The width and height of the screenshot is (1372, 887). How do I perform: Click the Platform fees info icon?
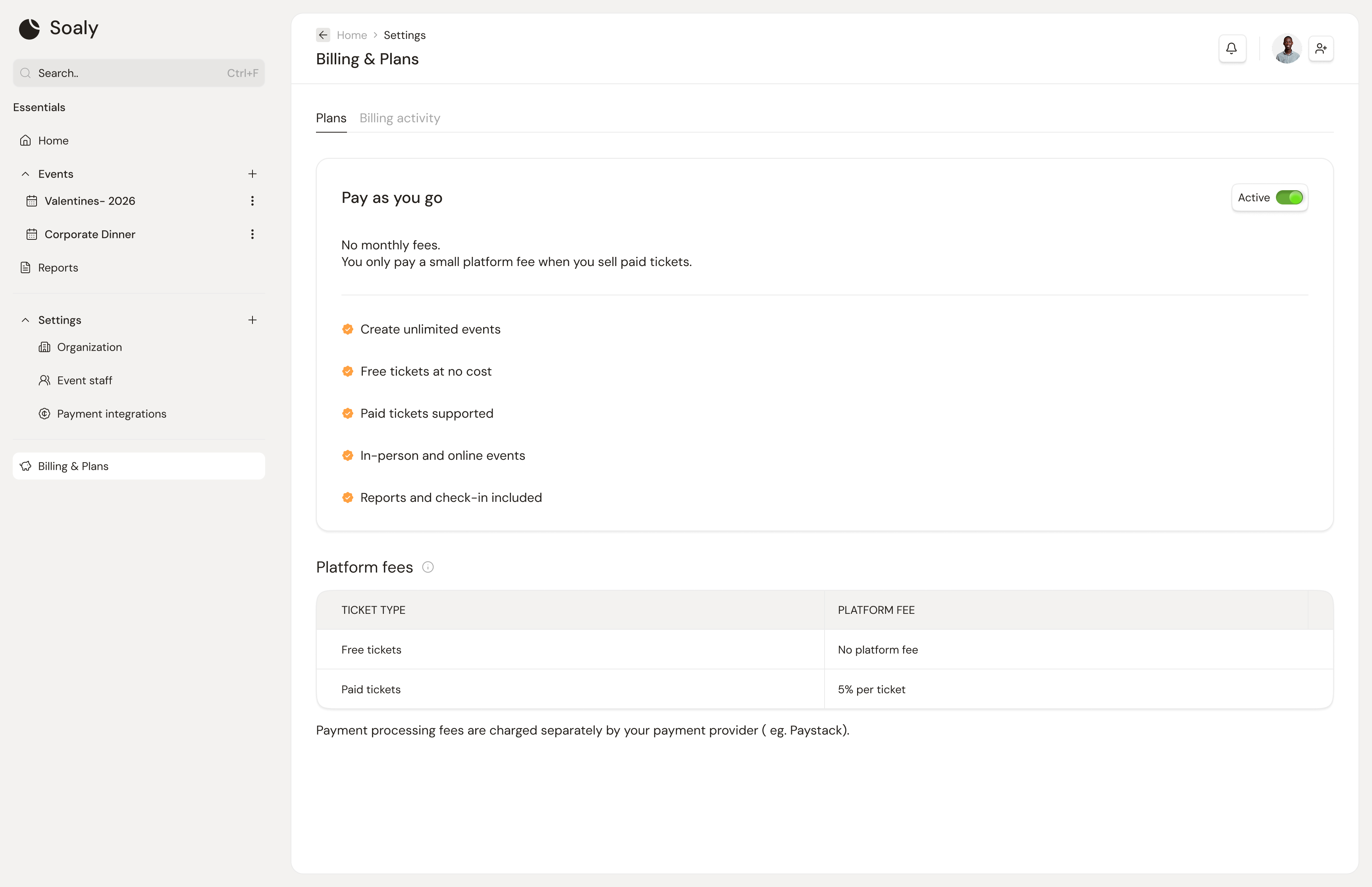tap(428, 567)
